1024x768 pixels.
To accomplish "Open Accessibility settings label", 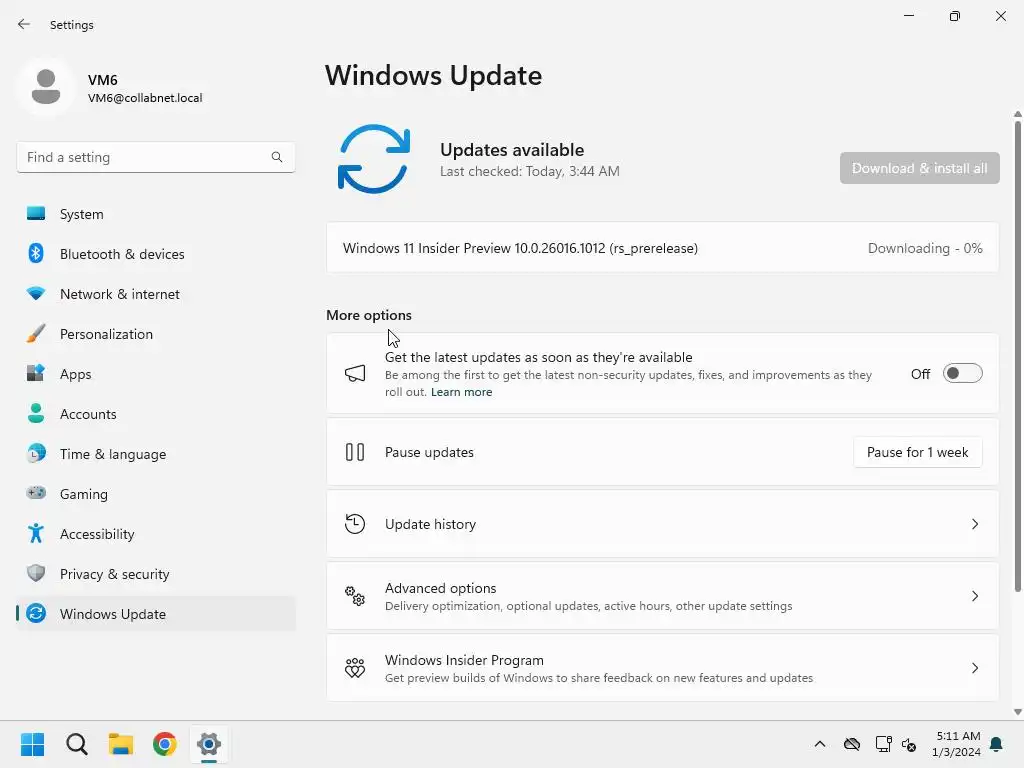I will [x=97, y=534].
